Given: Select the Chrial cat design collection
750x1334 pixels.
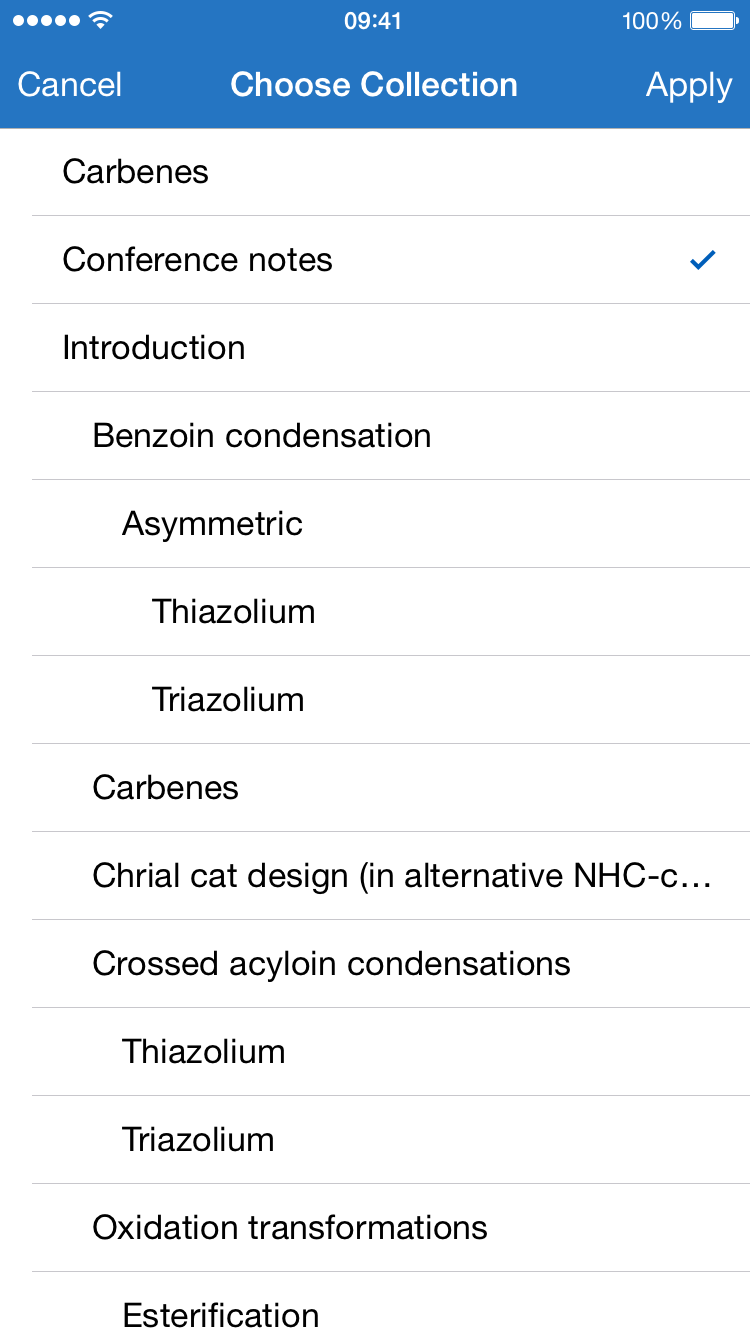Looking at the screenshot, I should (375, 876).
